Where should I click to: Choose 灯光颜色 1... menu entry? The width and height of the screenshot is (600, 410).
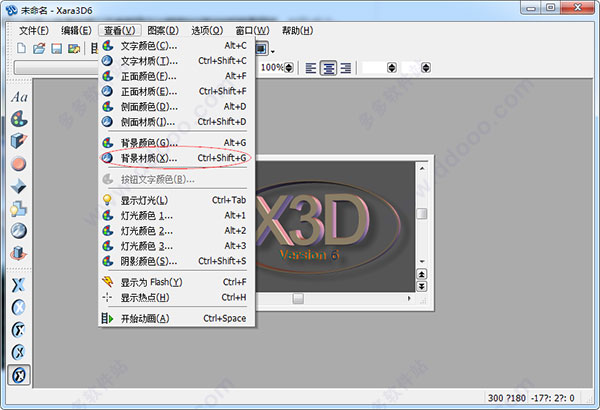176,216
